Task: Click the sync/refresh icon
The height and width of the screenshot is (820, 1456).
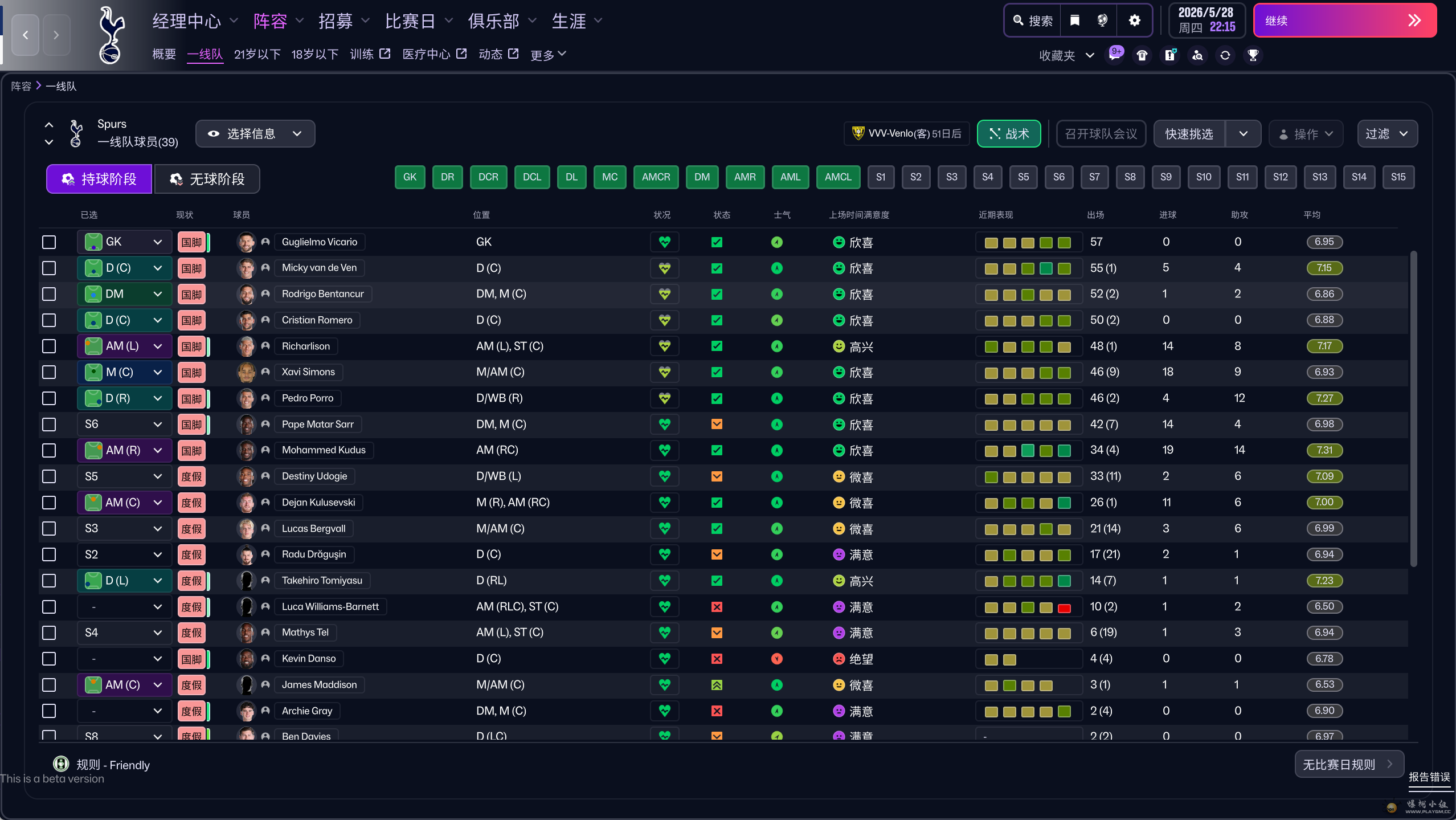Action: pos(1224,55)
